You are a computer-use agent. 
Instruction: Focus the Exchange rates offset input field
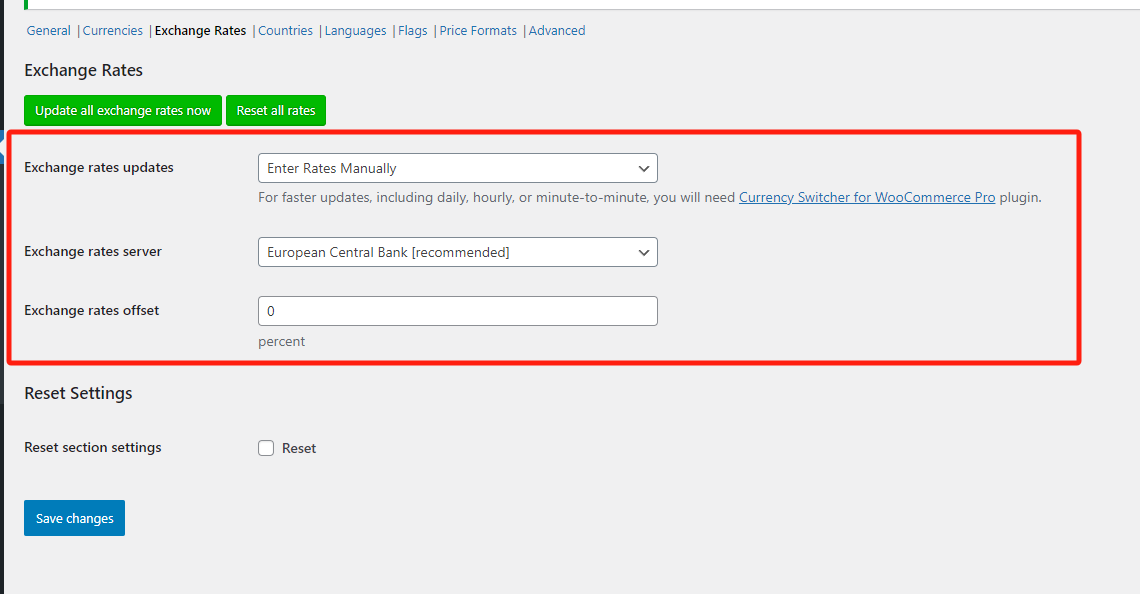pos(457,311)
